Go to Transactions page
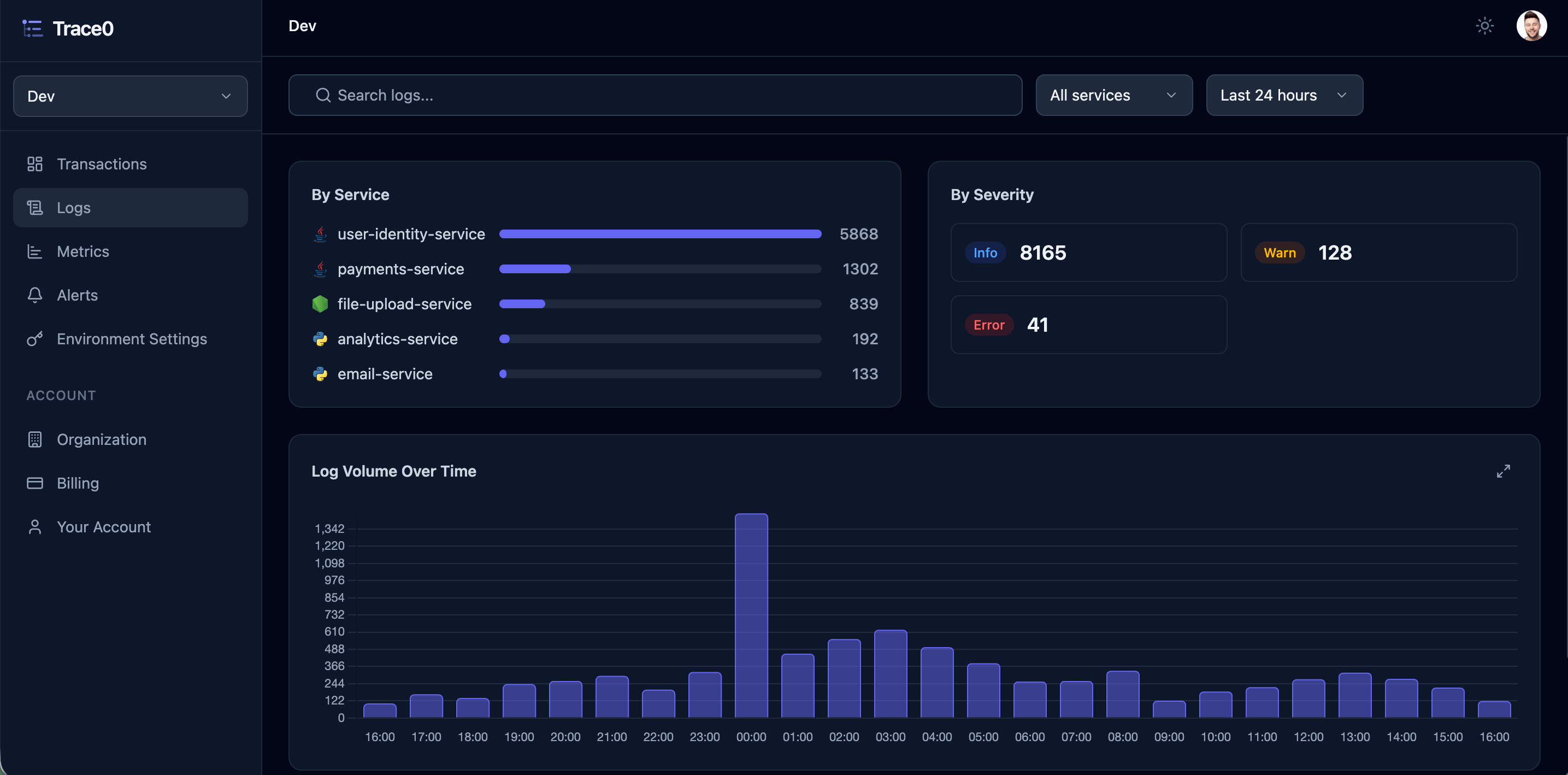This screenshot has width=1568, height=775. pos(130,164)
